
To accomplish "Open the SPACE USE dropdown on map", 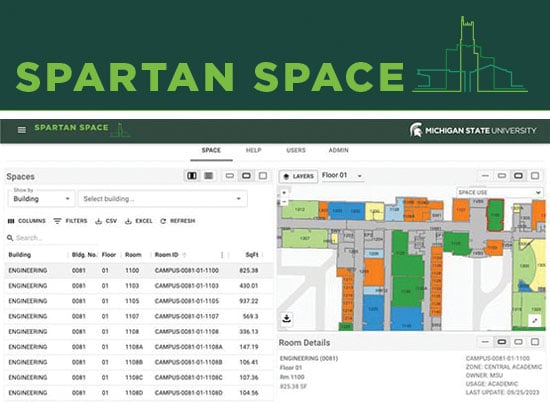I will pyautogui.click(x=499, y=193).
